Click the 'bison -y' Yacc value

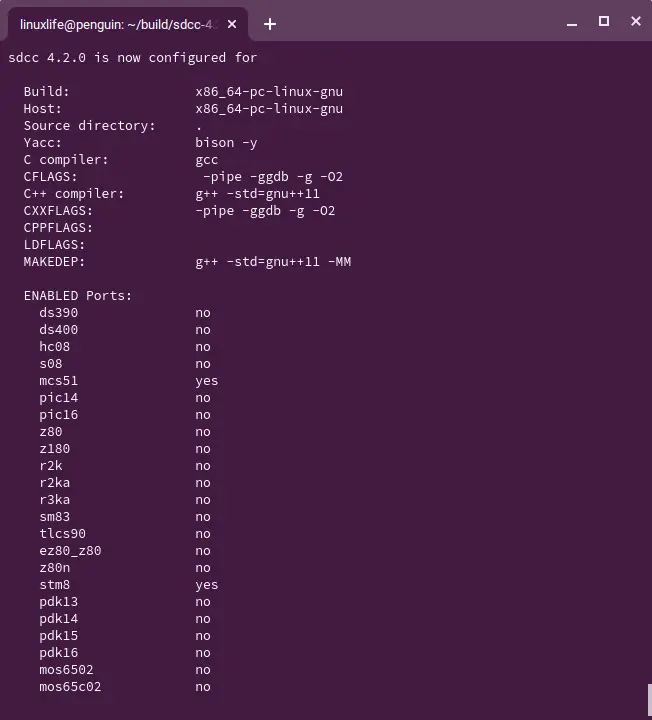tap(226, 143)
